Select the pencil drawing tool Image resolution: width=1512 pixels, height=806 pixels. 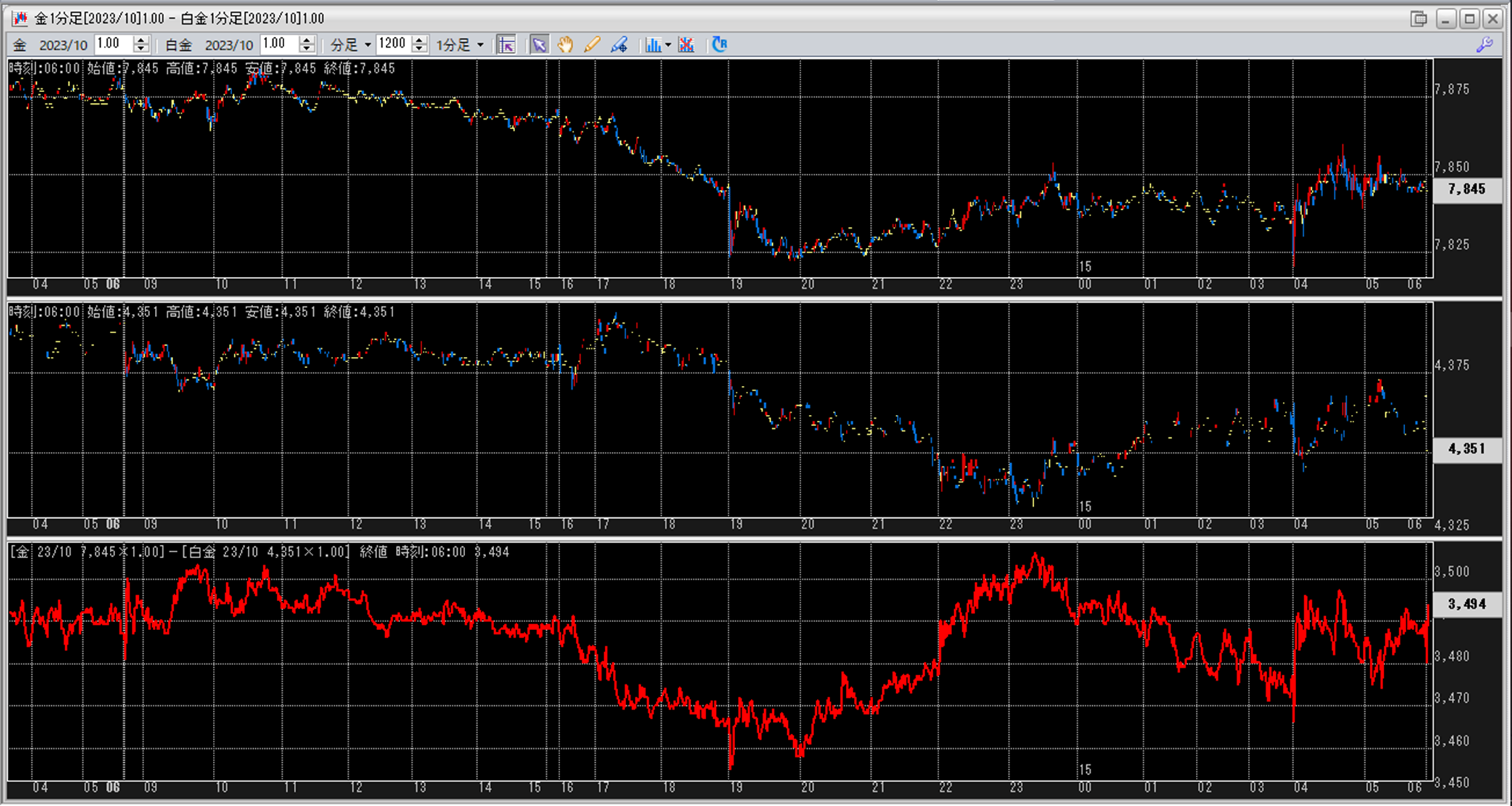tap(591, 45)
